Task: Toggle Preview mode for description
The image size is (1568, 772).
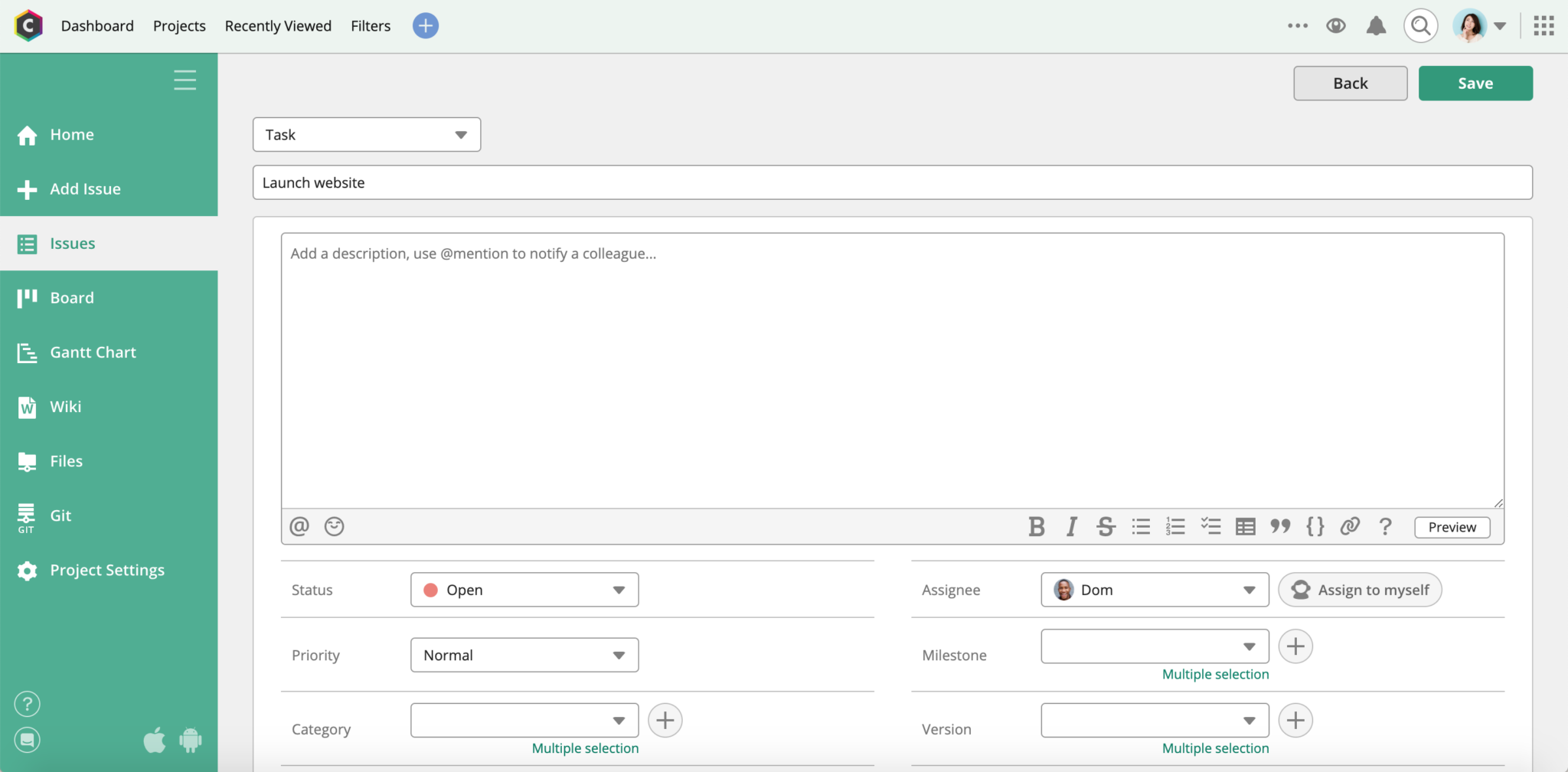Action: tap(1452, 527)
